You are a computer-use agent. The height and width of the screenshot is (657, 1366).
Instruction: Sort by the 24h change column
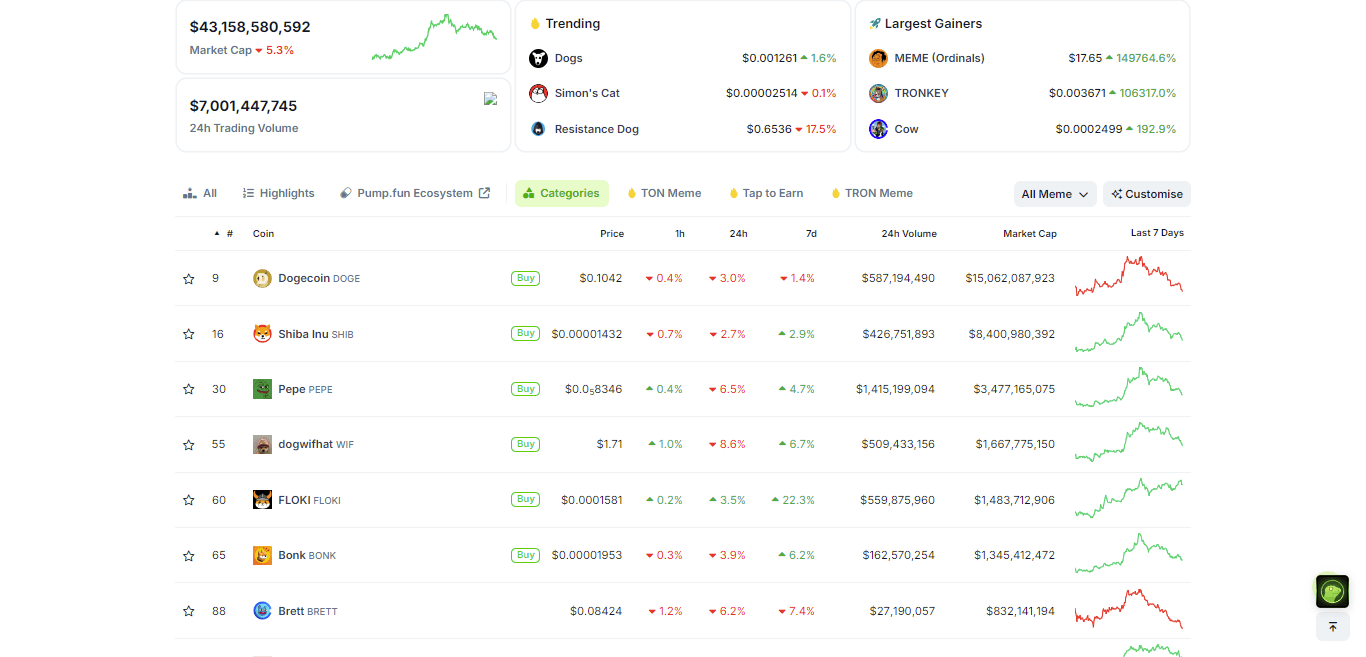(x=738, y=234)
